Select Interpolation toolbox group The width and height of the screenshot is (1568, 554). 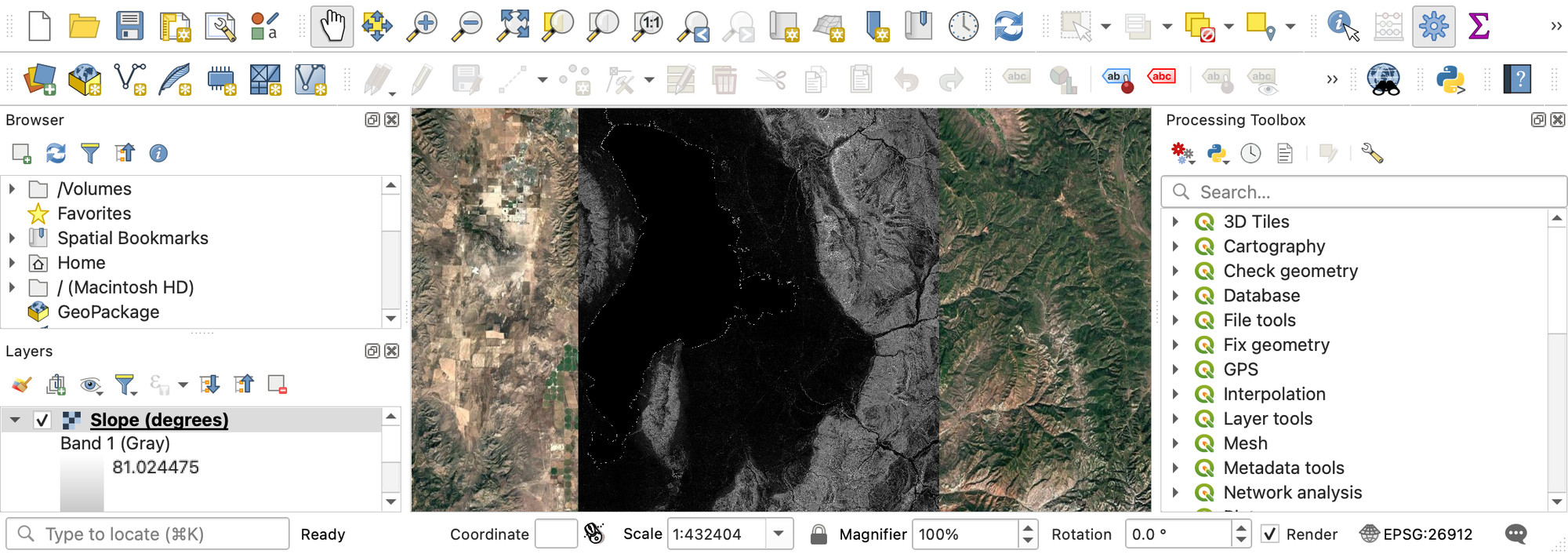1274,394
